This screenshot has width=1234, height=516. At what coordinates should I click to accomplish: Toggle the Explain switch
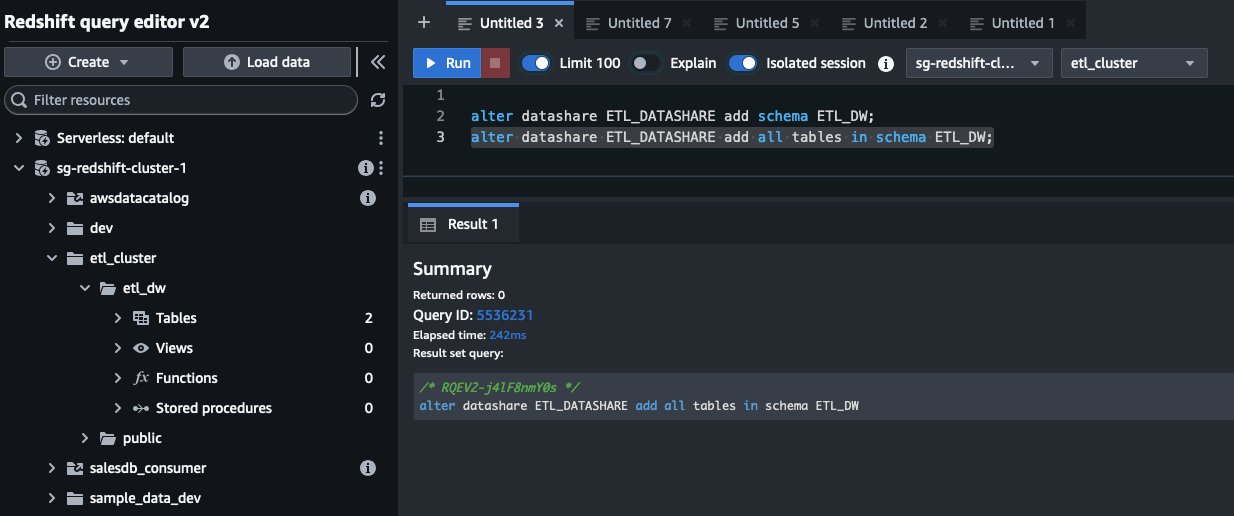(x=647, y=63)
